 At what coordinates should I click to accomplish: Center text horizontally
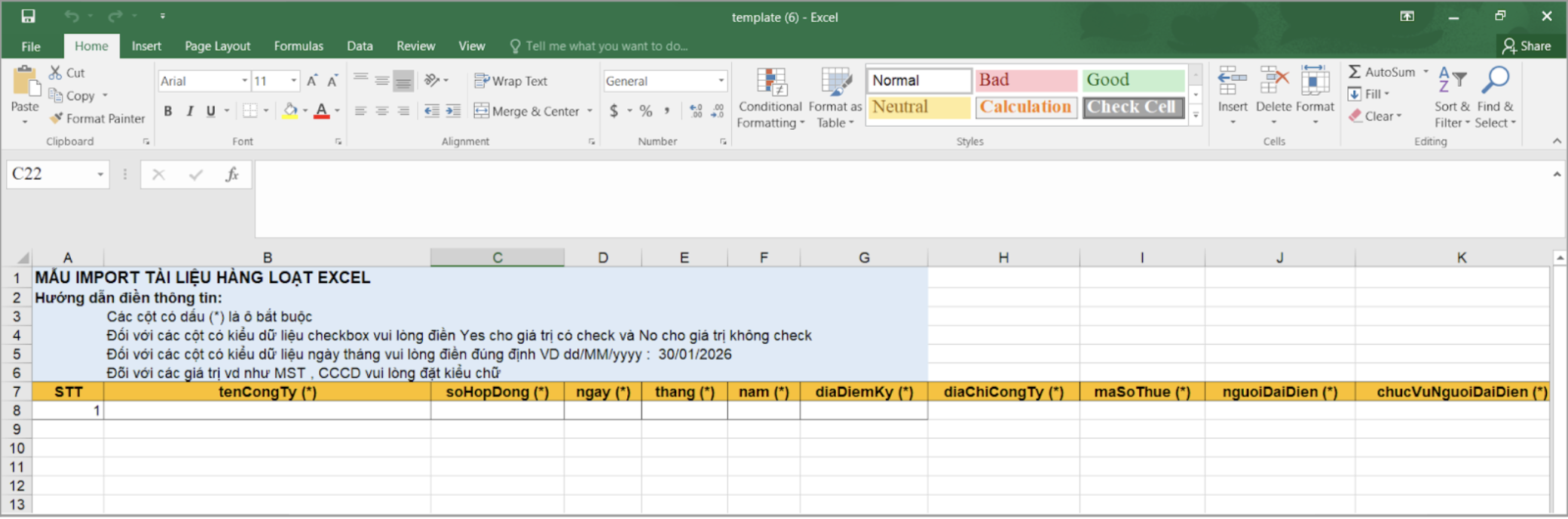(x=382, y=111)
